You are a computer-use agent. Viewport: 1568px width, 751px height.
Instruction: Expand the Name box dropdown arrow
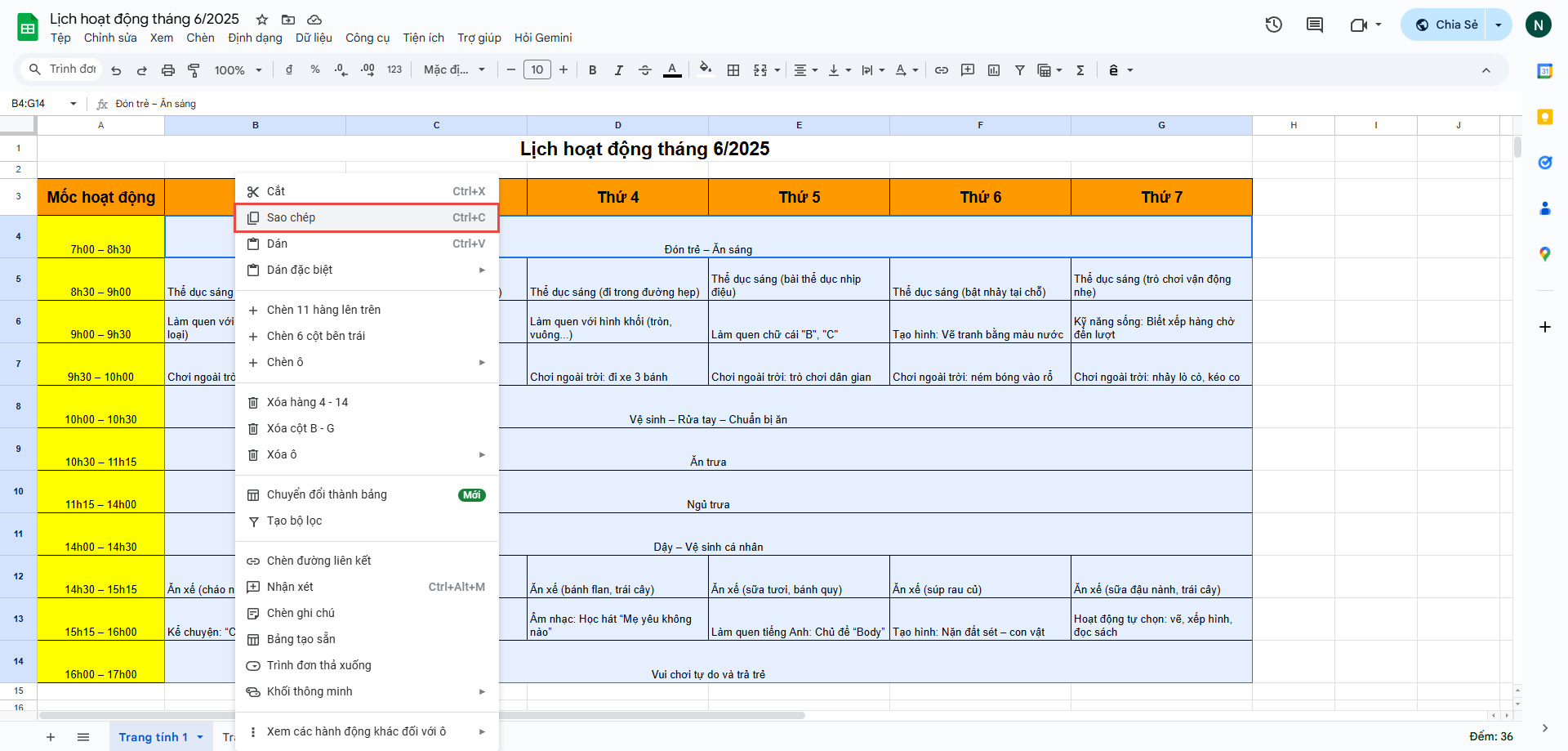73,104
